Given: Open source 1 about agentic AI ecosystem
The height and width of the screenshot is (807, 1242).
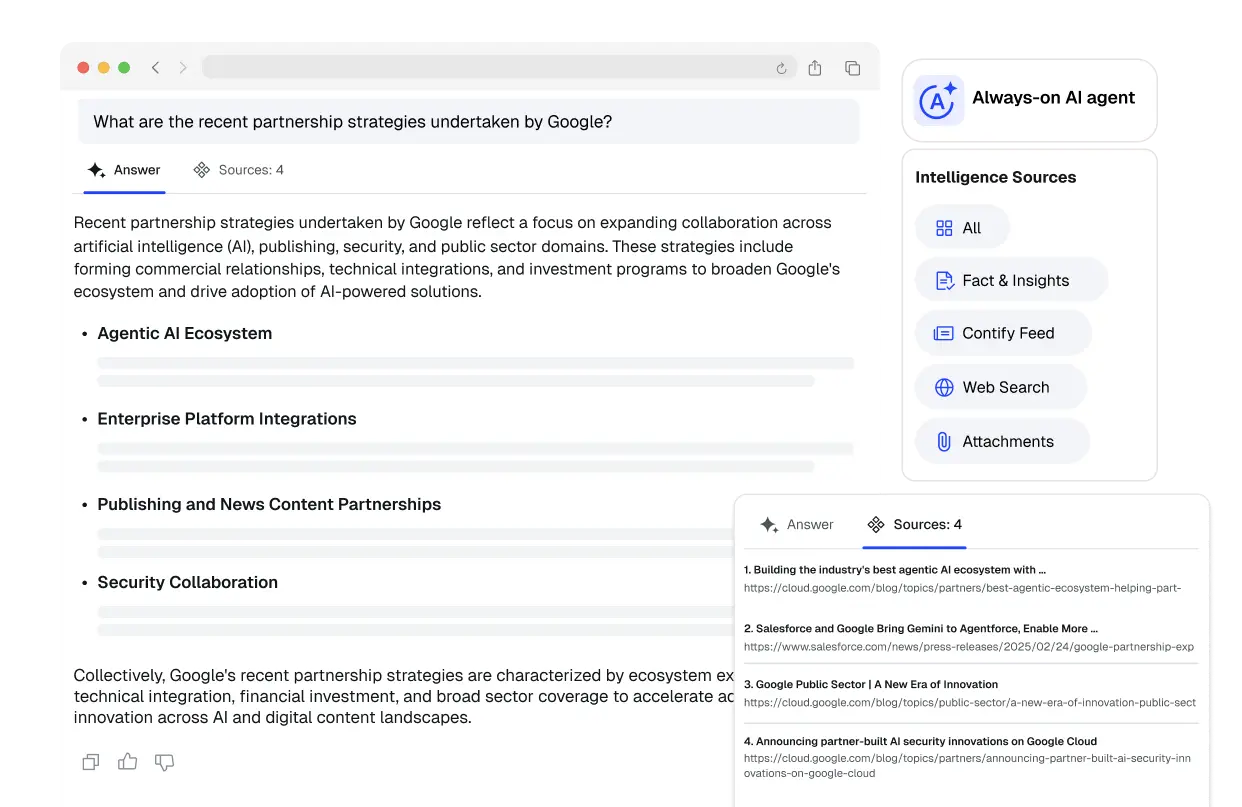Looking at the screenshot, I should (x=895, y=570).
